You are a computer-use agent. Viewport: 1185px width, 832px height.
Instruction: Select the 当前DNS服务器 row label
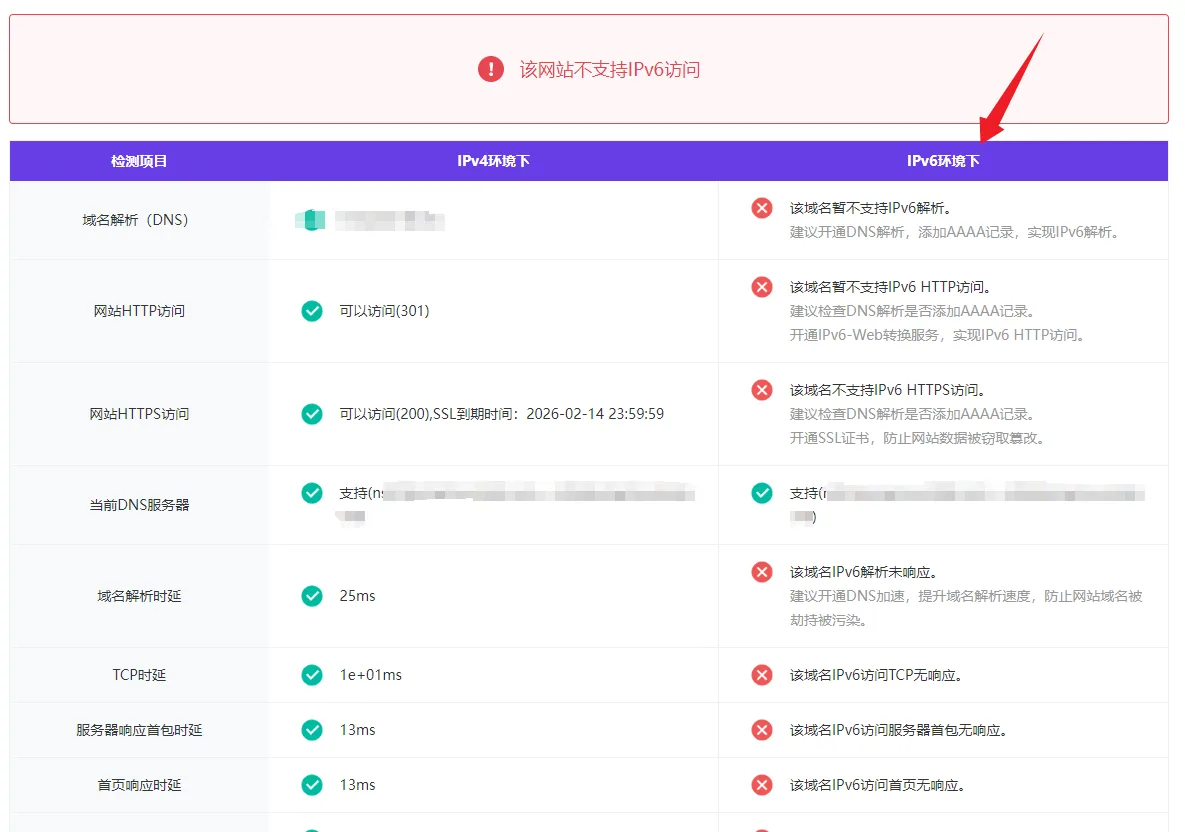pyautogui.click(x=139, y=505)
